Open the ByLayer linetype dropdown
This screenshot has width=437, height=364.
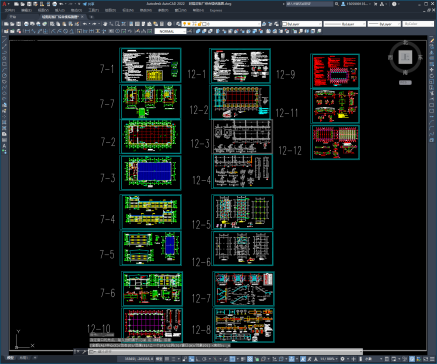pos(345,24)
